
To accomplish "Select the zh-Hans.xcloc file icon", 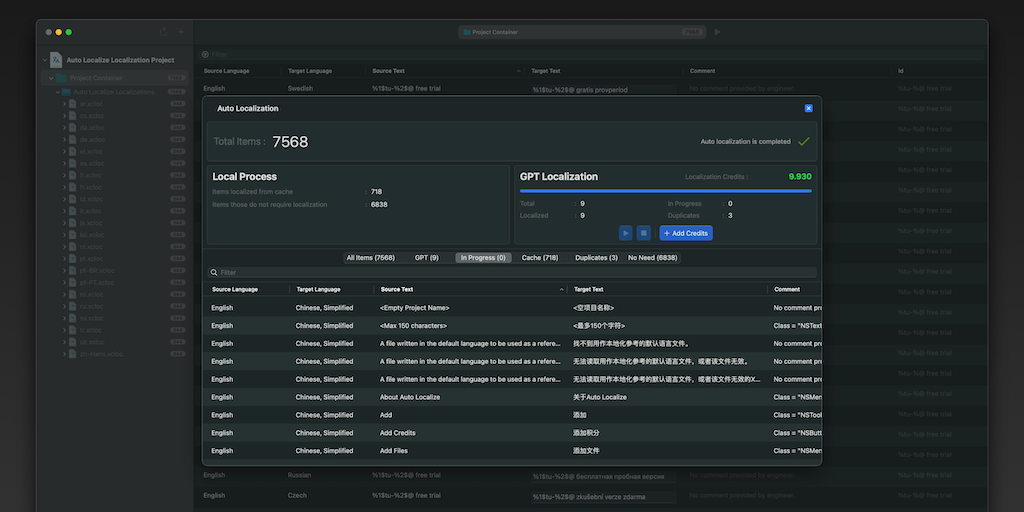I will click(x=73, y=354).
